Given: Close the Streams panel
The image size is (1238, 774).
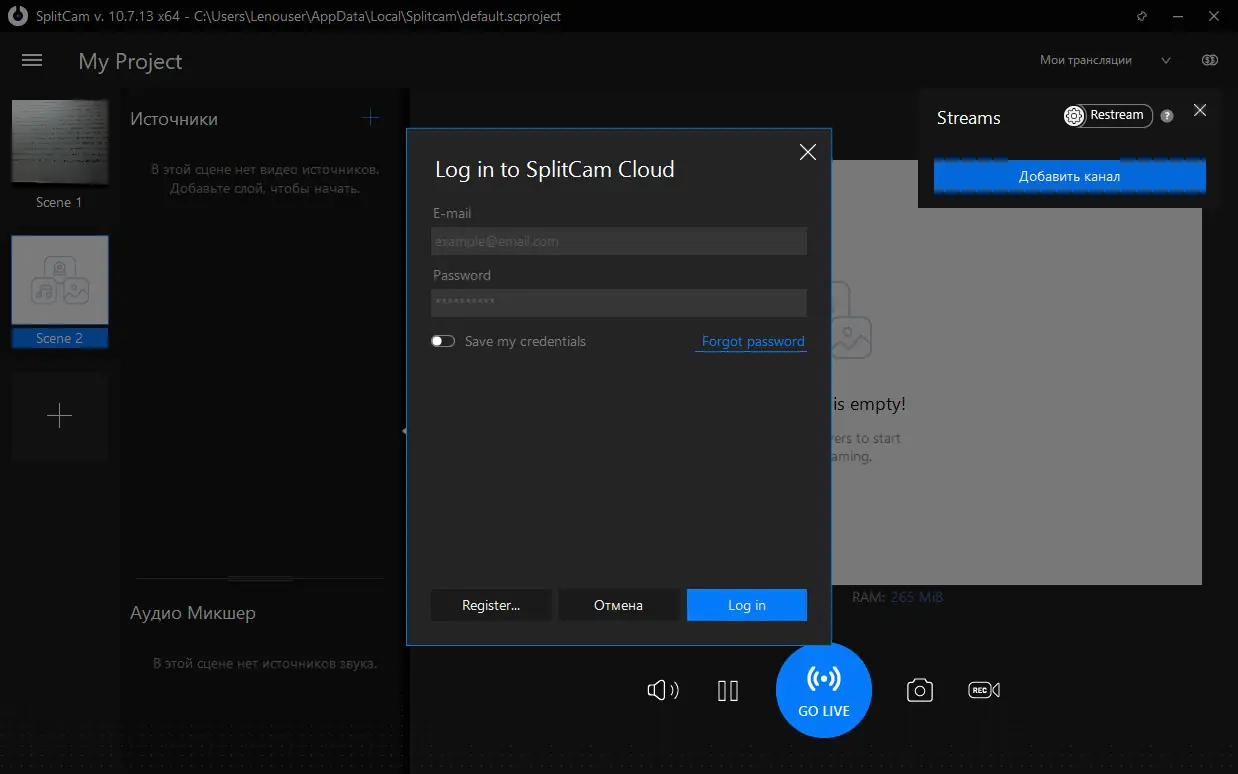Looking at the screenshot, I should [1200, 110].
